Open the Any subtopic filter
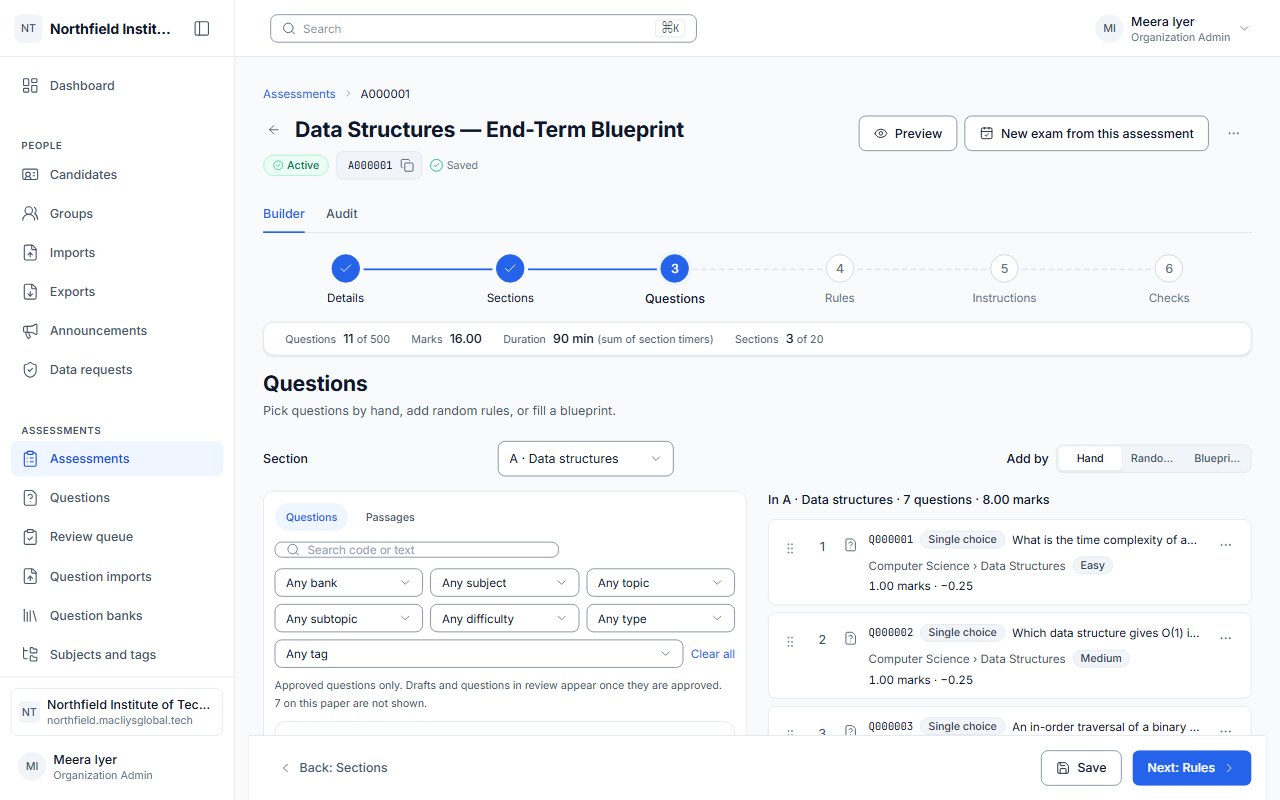 [348, 619]
